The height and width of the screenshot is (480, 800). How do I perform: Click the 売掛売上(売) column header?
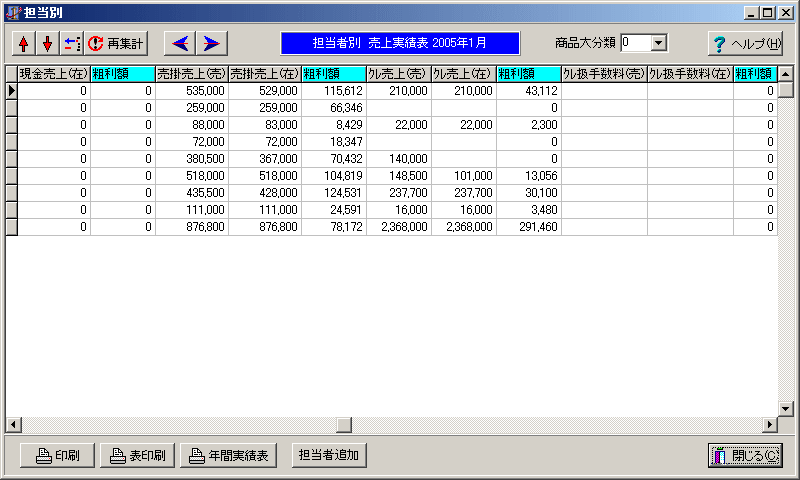(x=192, y=74)
